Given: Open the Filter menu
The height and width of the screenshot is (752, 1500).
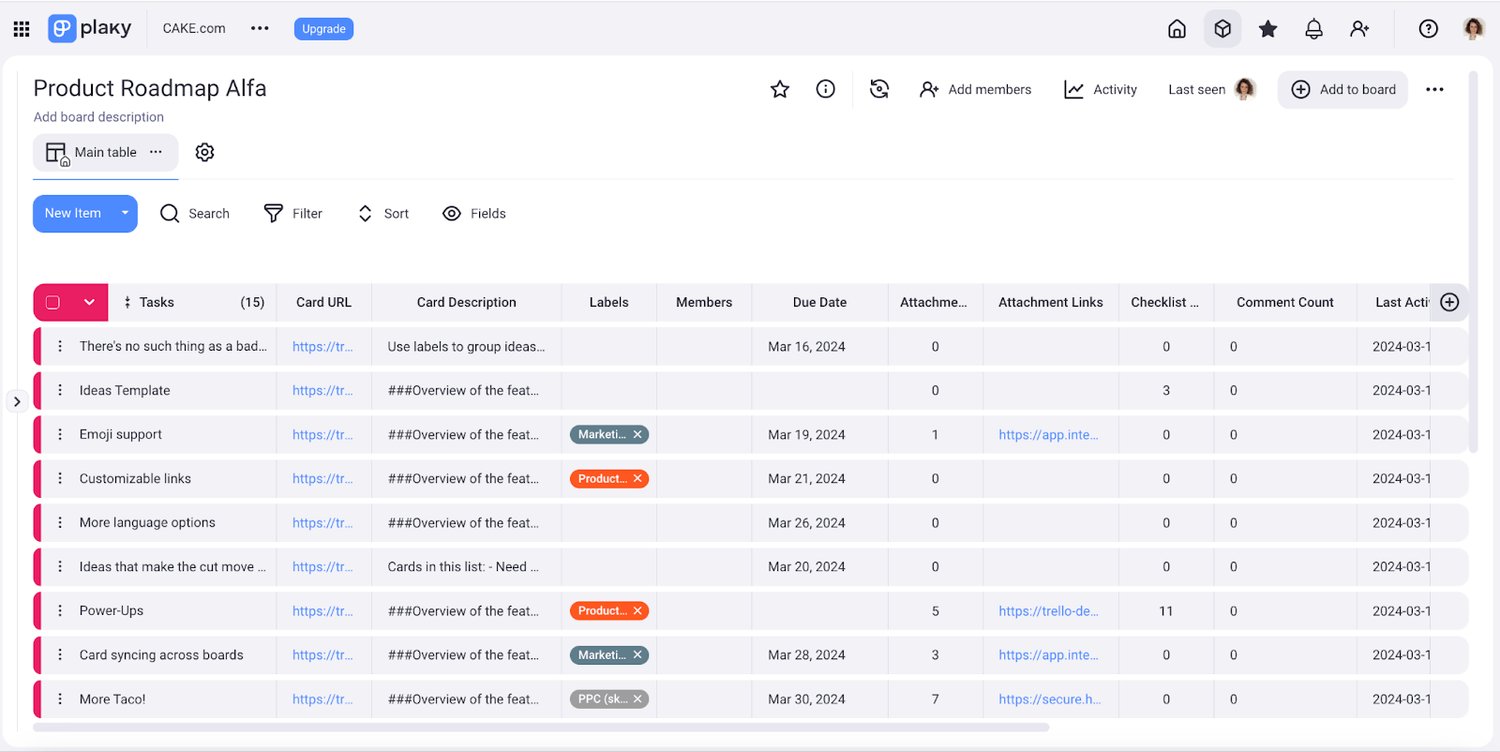Looking at the screenshot, I should click(293, 213).
